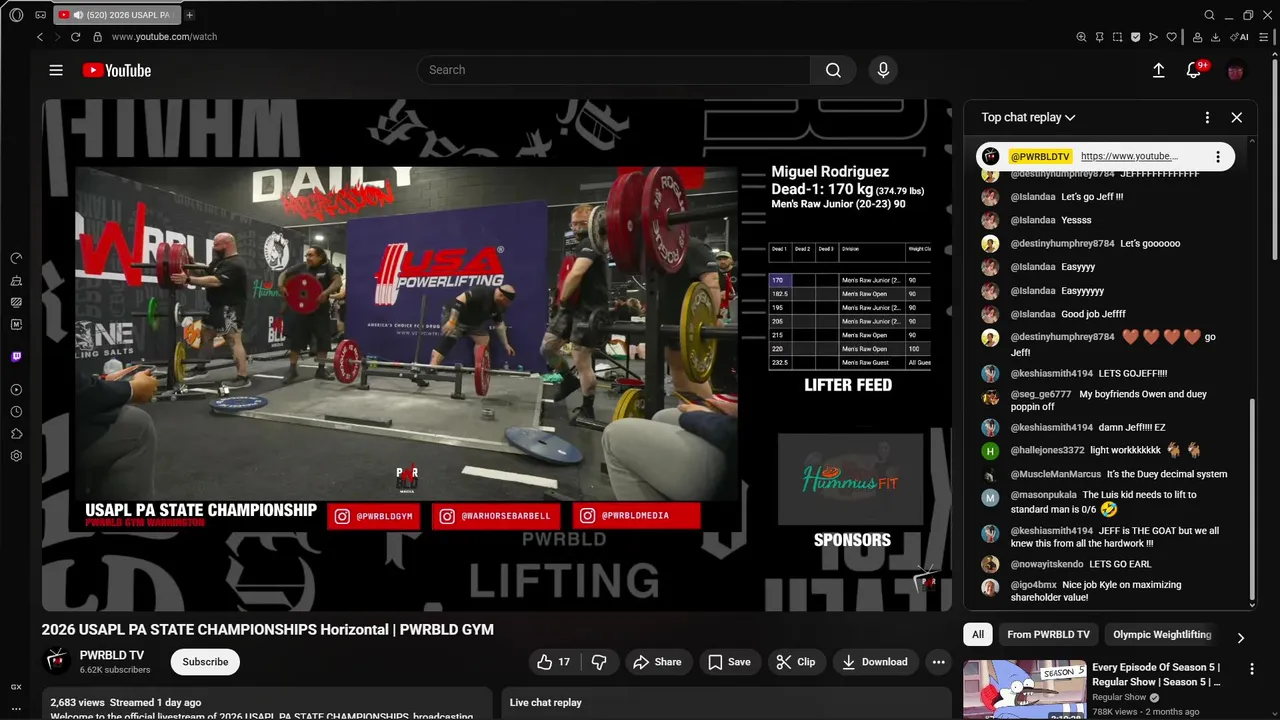Expand Top chat replay dropdown

(x=1028, y=117)
